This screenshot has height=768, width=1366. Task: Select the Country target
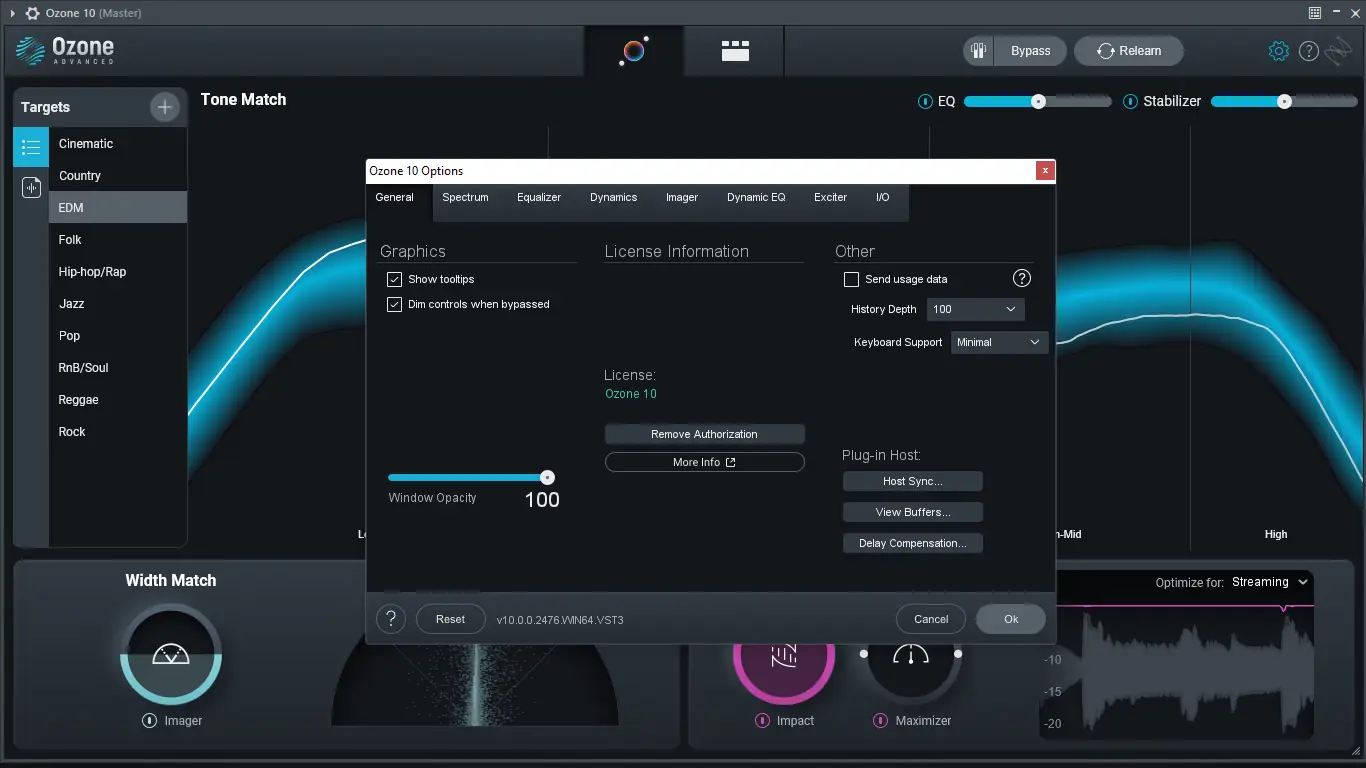118,175
